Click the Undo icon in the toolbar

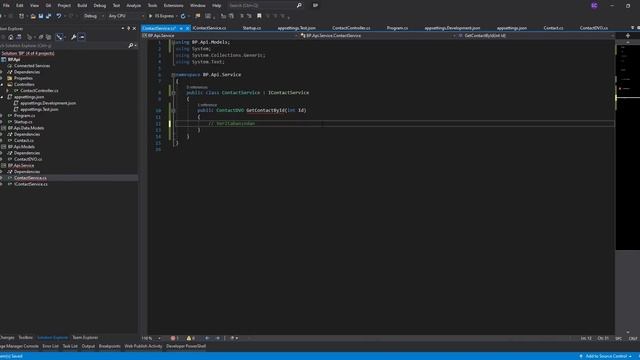(x=59, y=16)
